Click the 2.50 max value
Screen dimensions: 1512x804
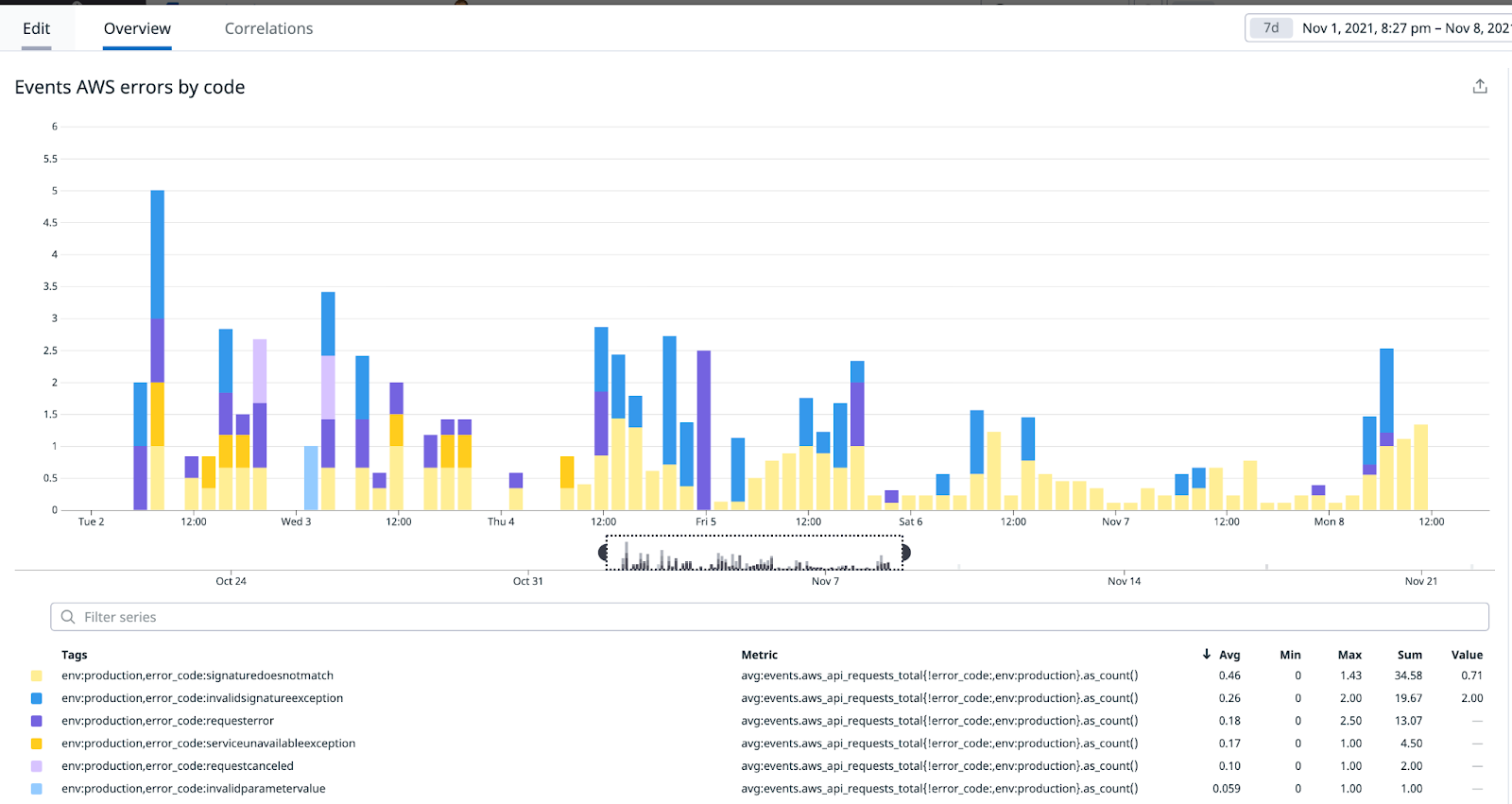pyautogui.click(x=1350, y=721)
